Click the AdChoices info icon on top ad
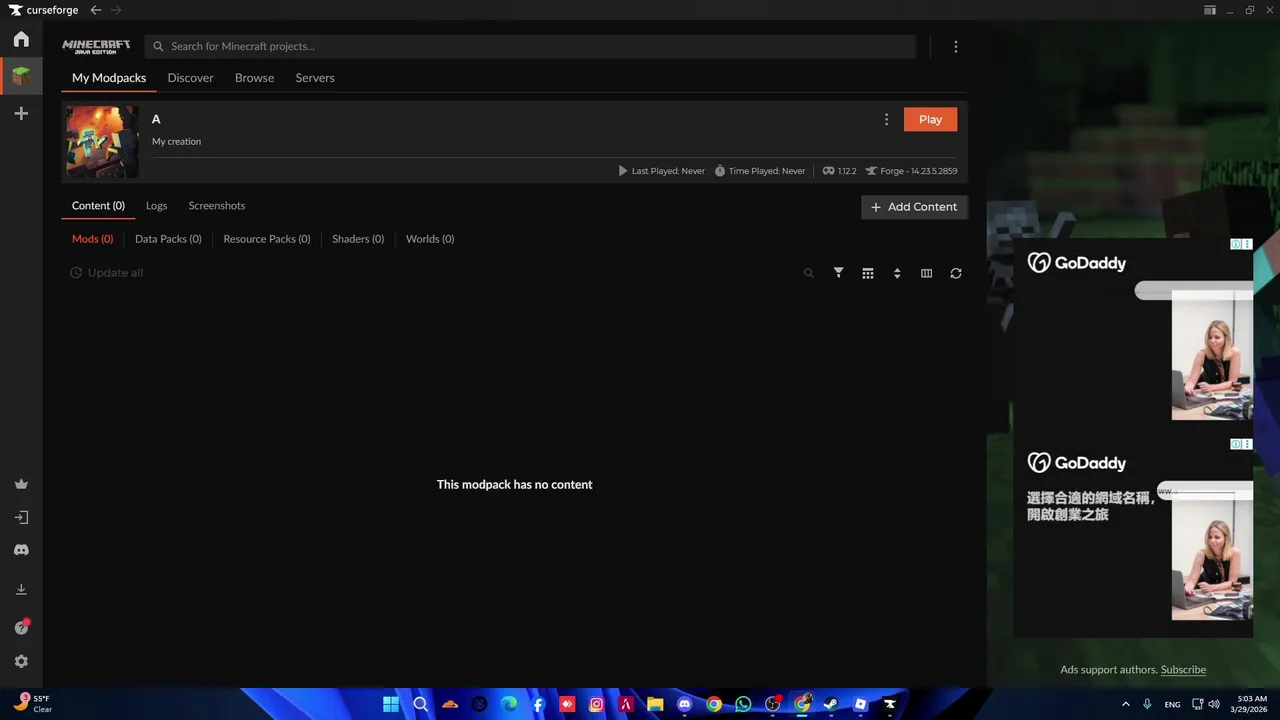The width and height of the screenshot is (1280, 720). coord(1236,244)
